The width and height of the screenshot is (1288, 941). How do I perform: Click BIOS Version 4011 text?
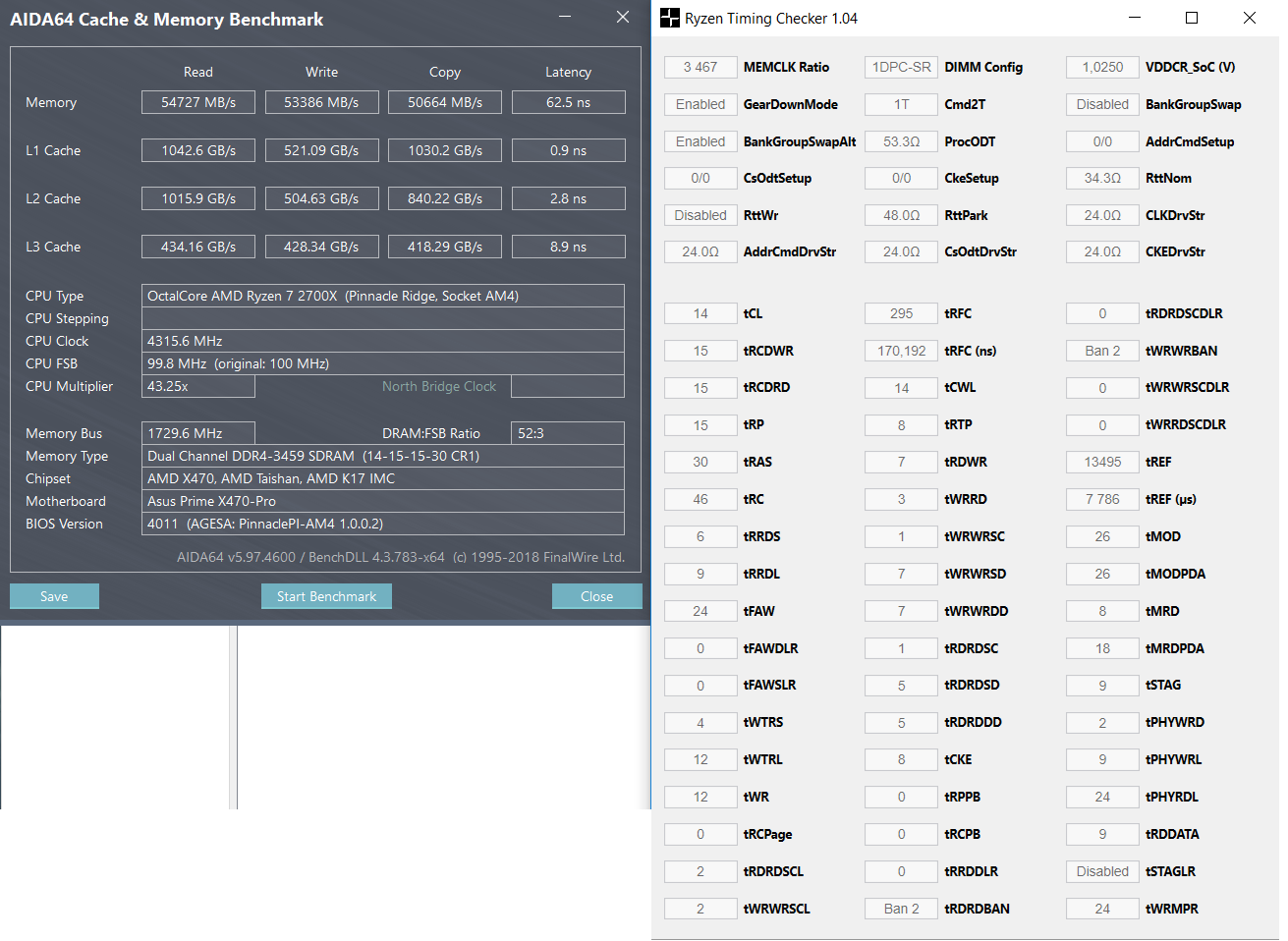[383, 524]
